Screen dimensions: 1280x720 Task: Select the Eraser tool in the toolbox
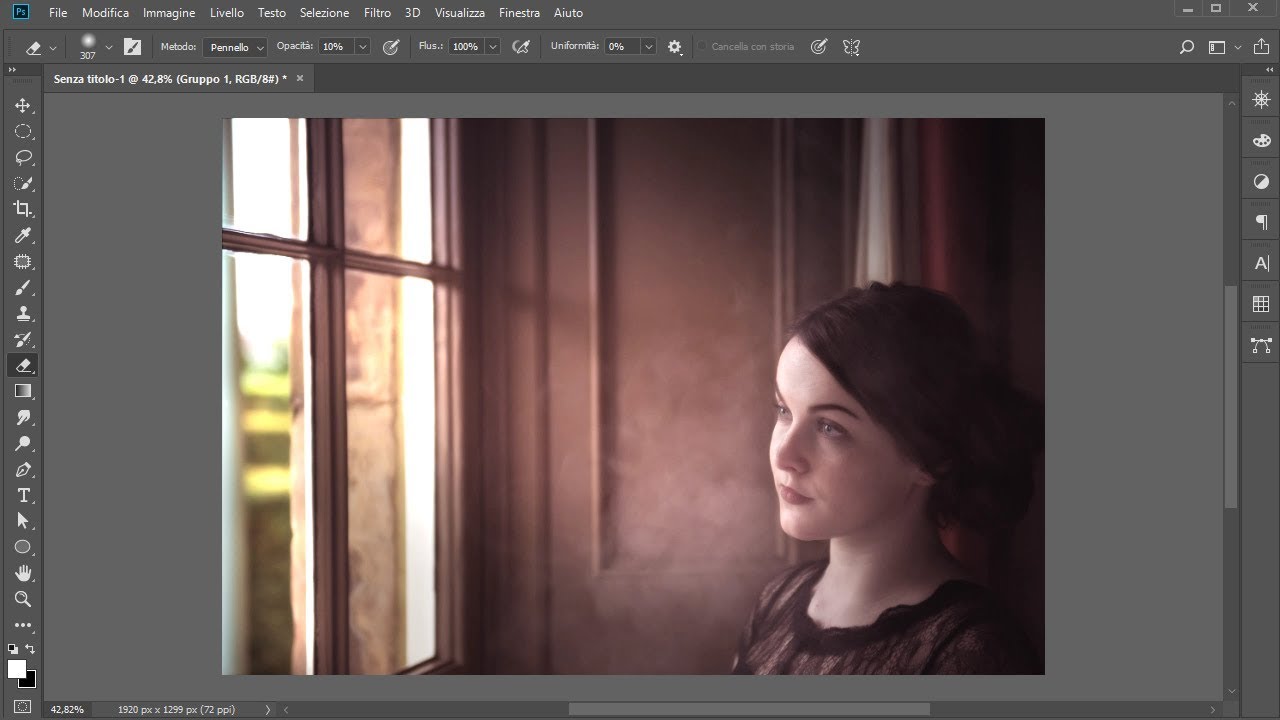point(23,366)
